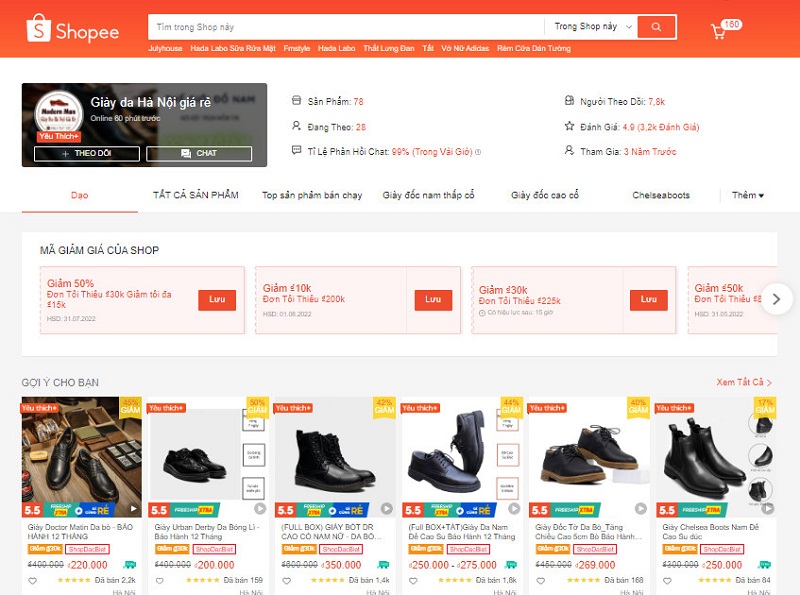The height and width of the screenshot is (595, 800).
Task: Expand the 'Trong Shop này' search scope dropdown
Action: [x=591, y=27]
